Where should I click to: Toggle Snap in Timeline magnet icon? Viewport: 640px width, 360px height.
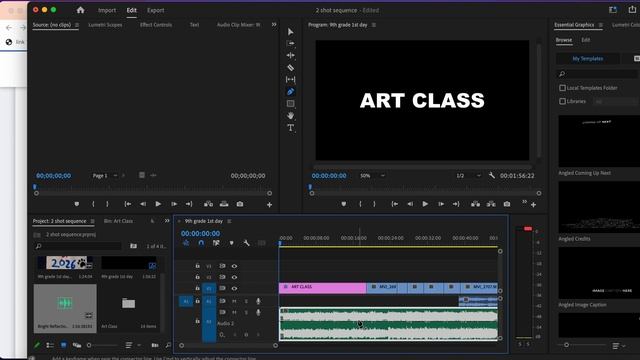[x=201, y=243]
